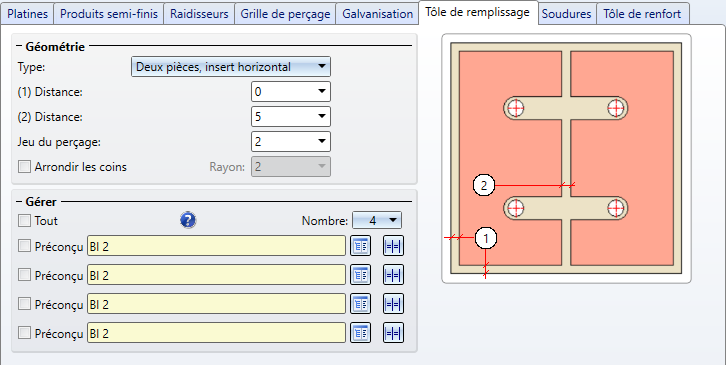Tick the first Préconçu checkbox
This screenshot has width=726, height=365.
[25, 246]
